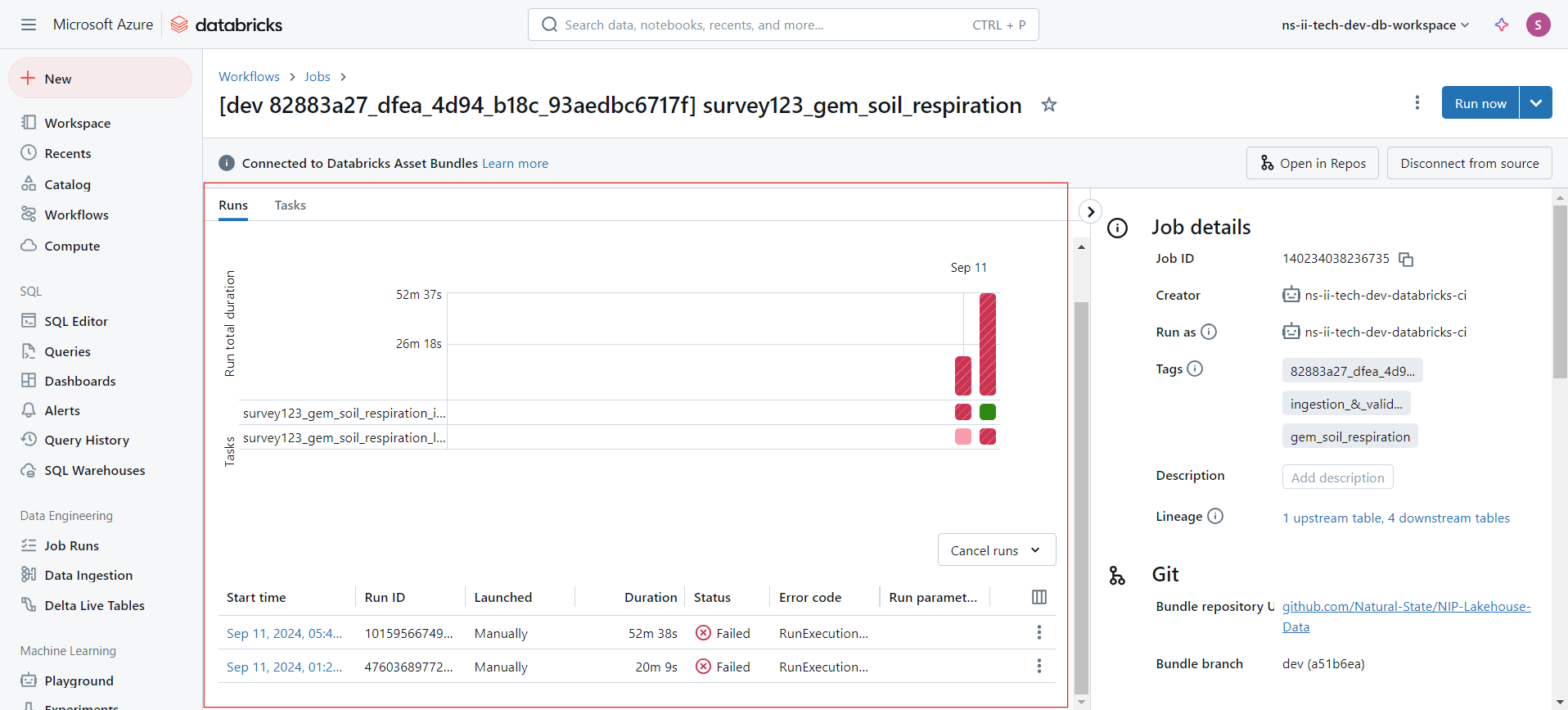
Task: Click the Run now button
Action: coord(1480,102)
